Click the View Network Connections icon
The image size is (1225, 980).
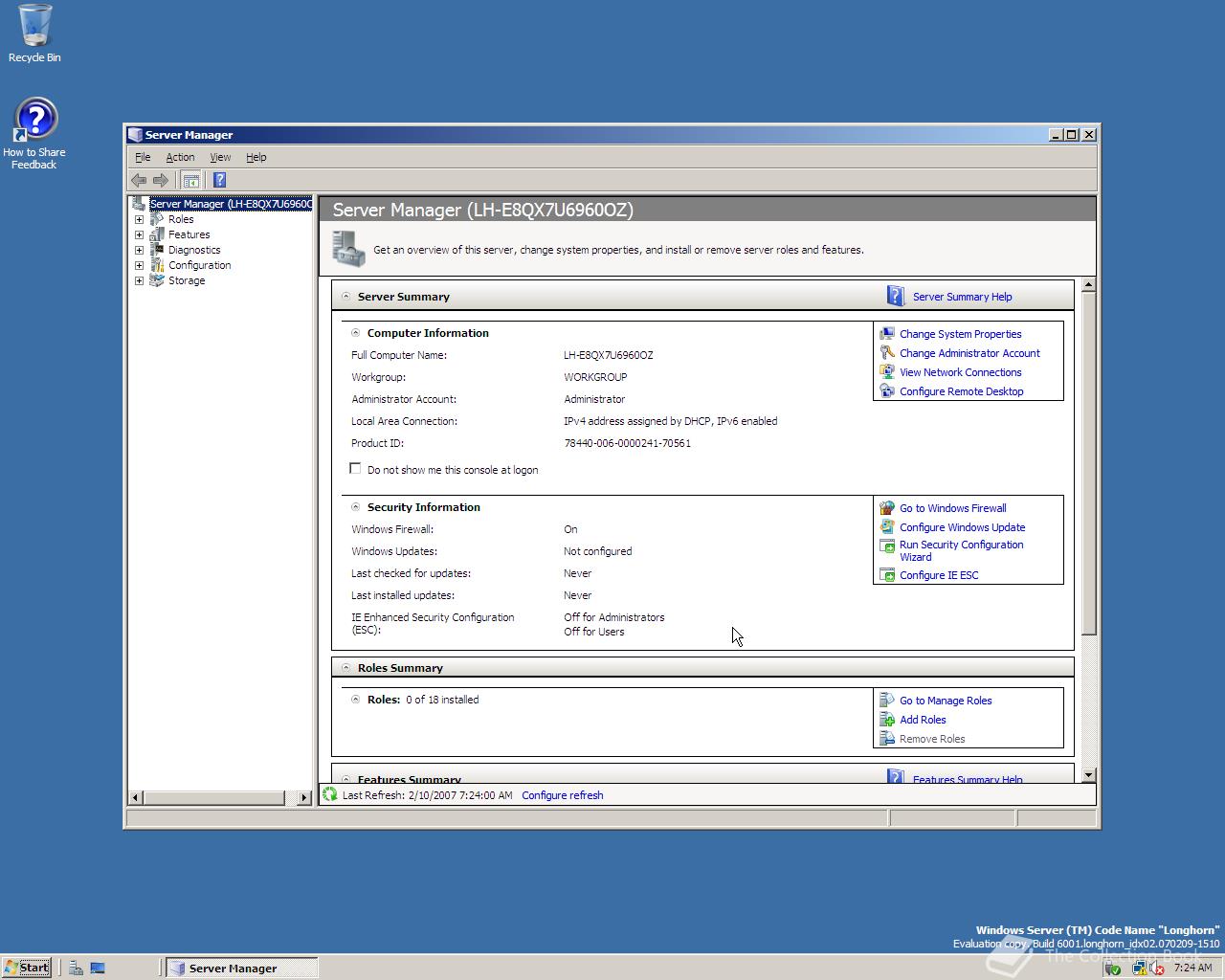[887, 372]
